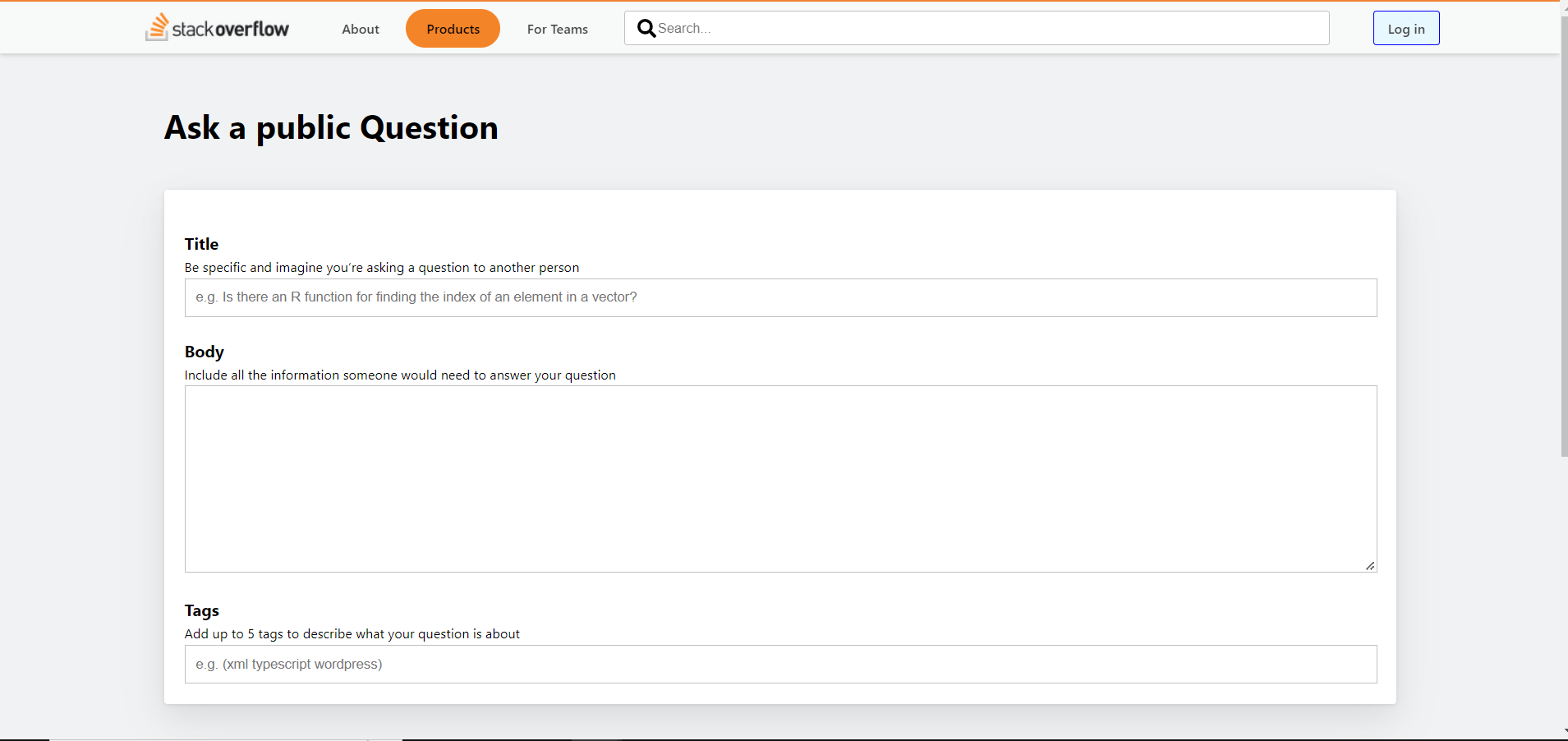Click the bold Title label
The width and height of the screenshot is (1568, 741).
(201, 244)
